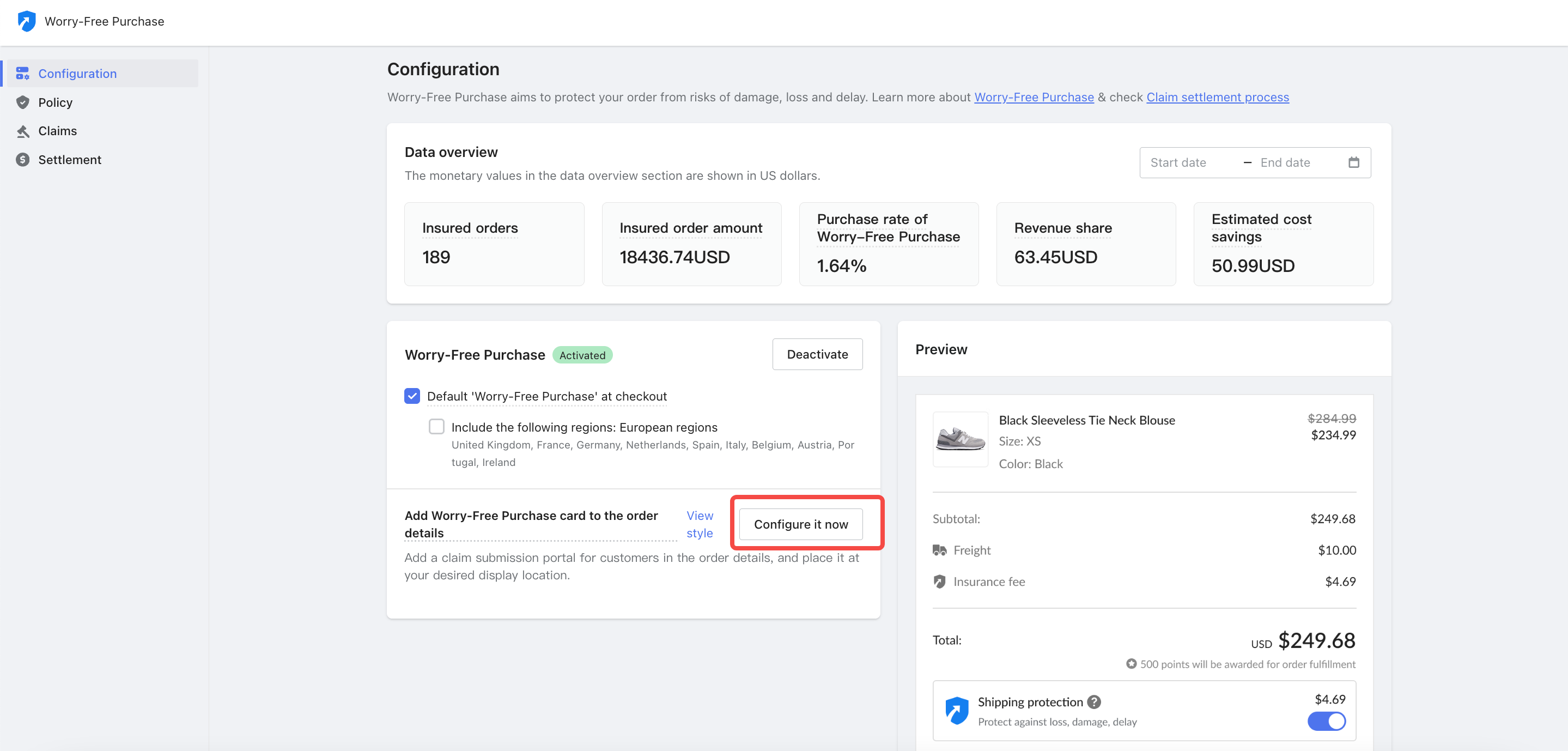Click the Insured order amount label
The image size is (1568, 751).
tap(691, 228)
